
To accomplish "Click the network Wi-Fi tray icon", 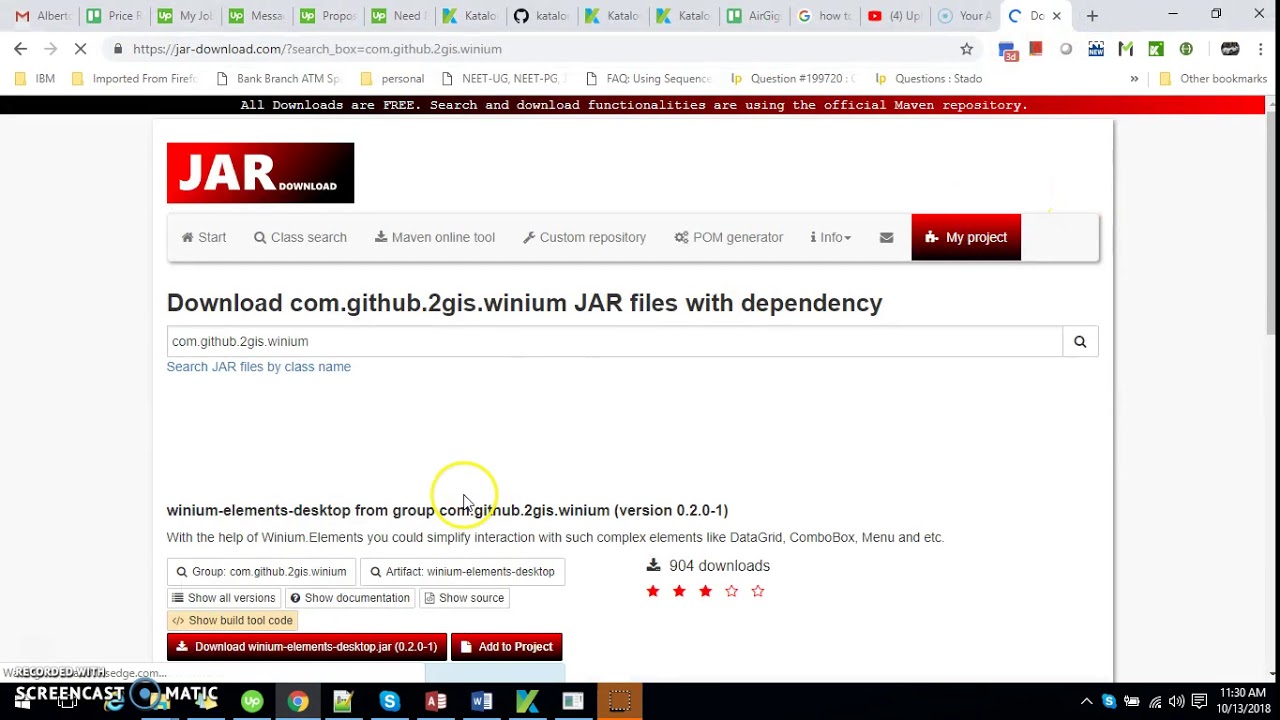I will coord(1155,702).
